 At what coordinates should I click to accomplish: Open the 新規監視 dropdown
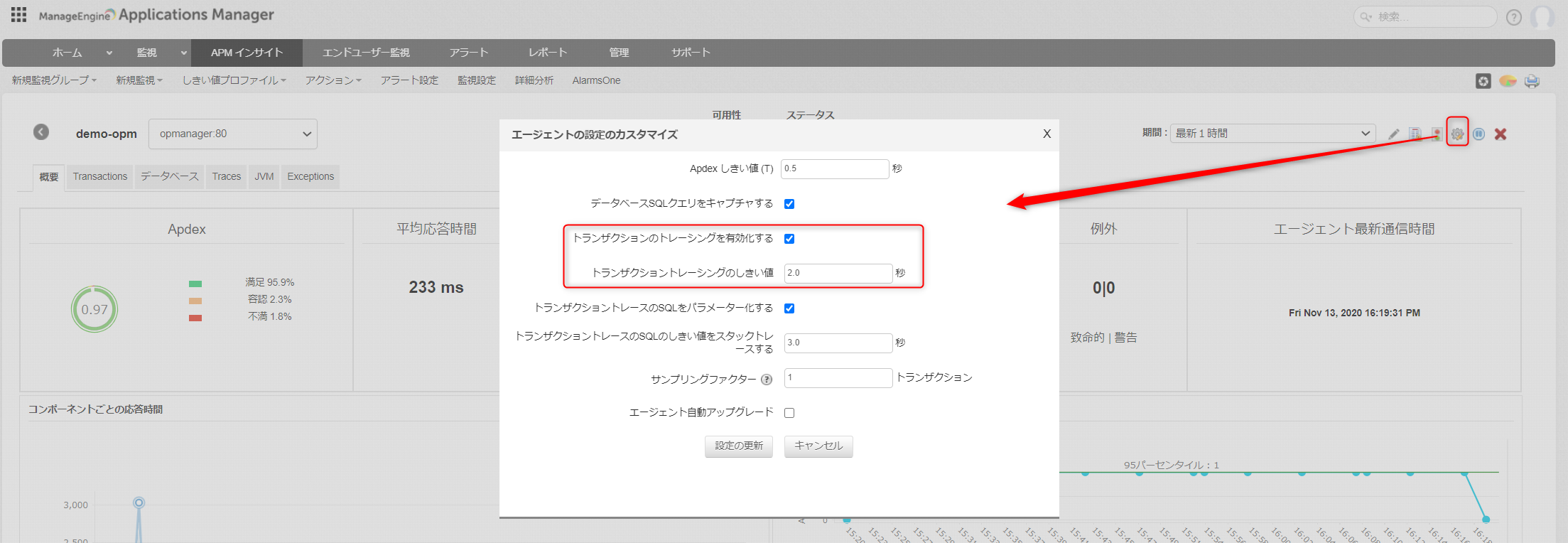(x=139, y=80)
